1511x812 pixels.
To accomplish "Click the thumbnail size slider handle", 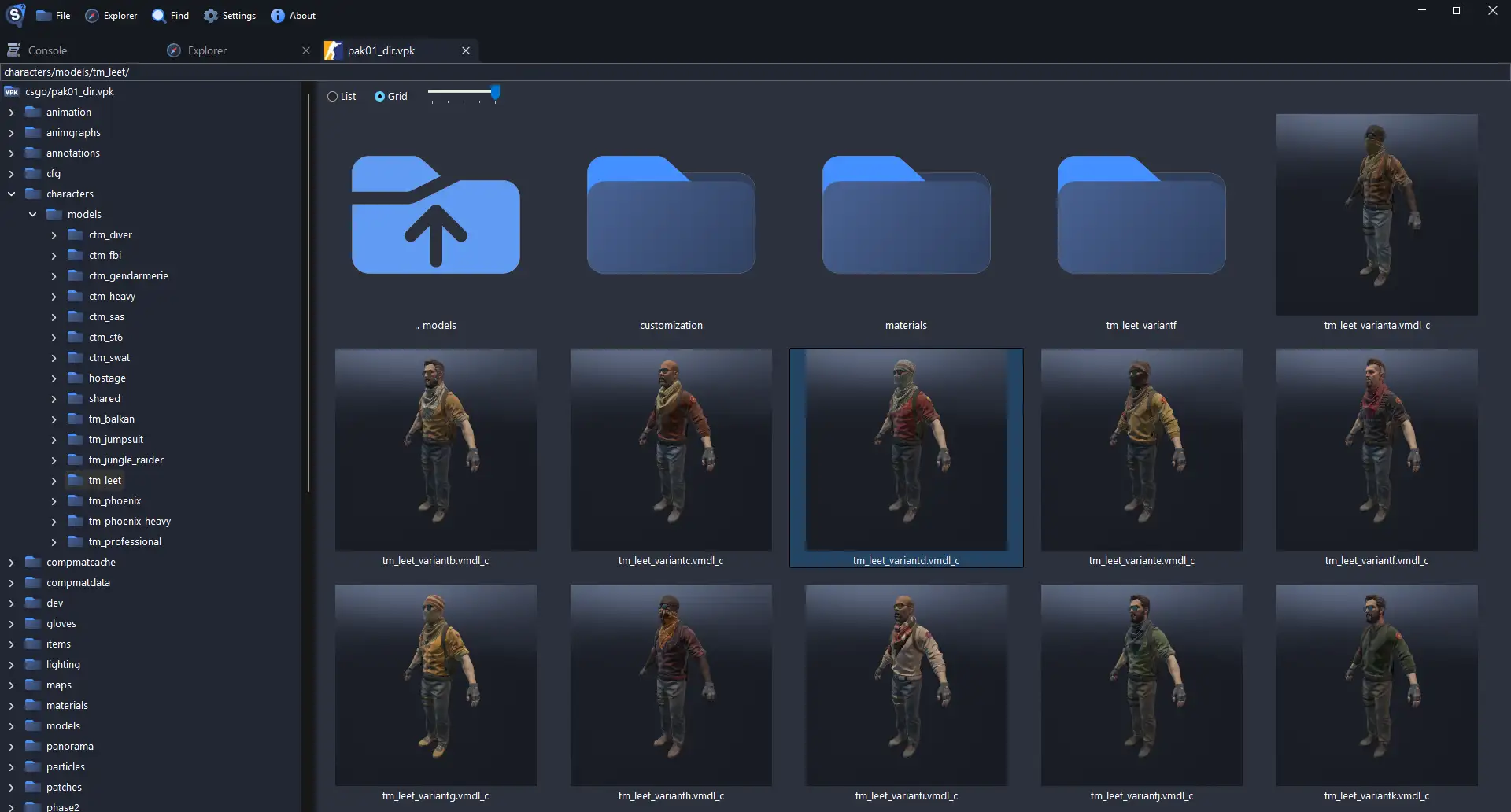I will [x=495, y=92].
